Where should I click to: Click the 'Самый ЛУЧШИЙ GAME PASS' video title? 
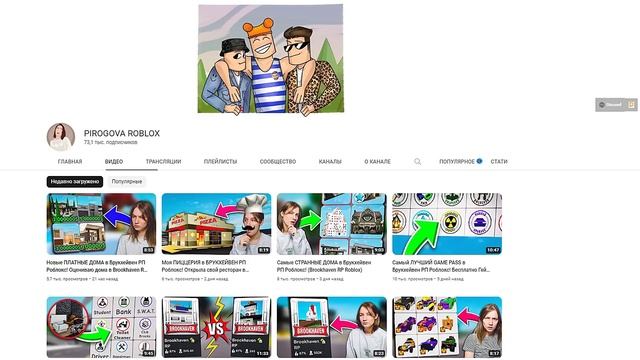pyautogui.click(x=441, y=266)
